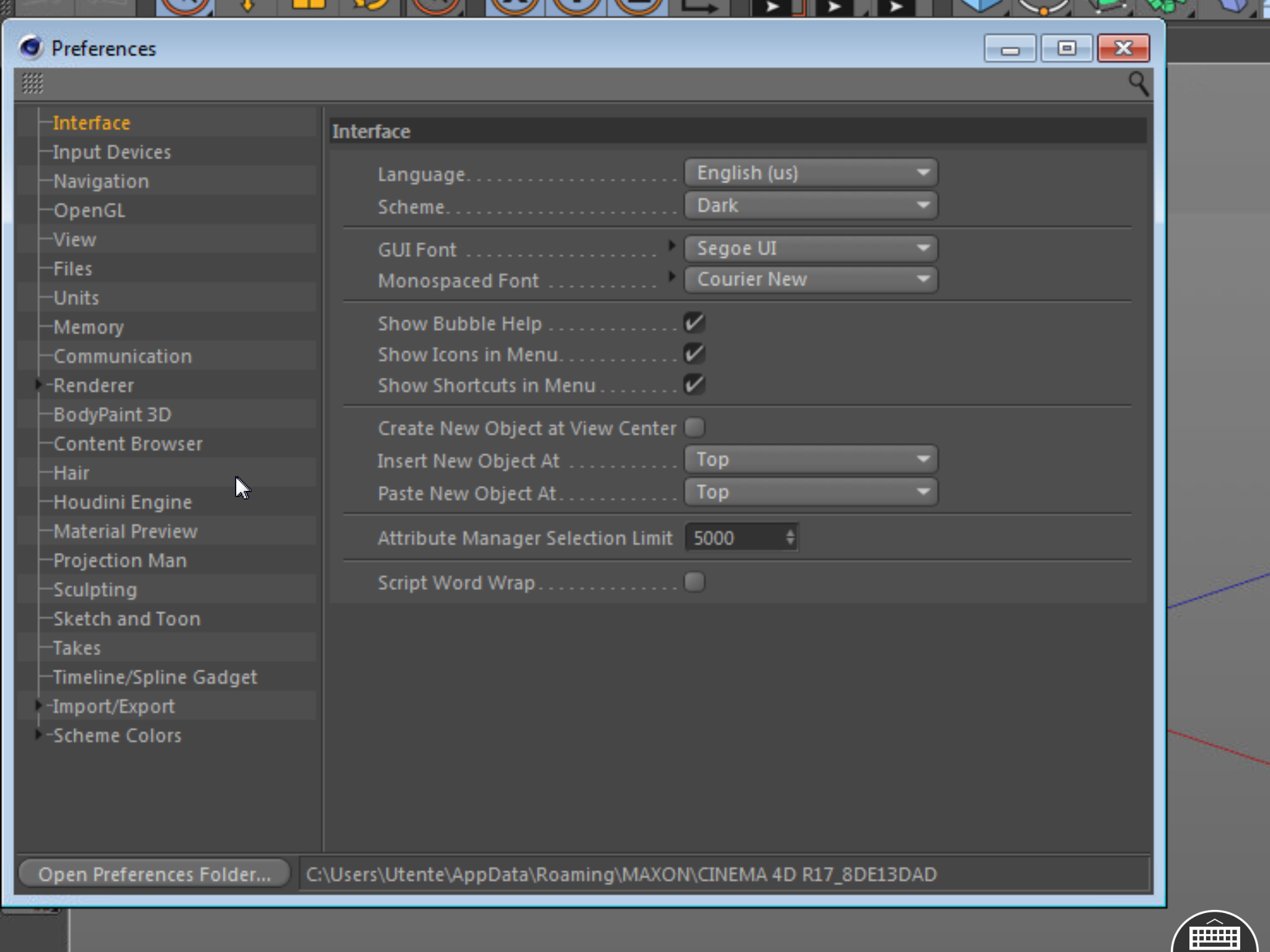
Task: Toggle the Script Word Wrap checkbox
Action: tap(694, 582)
